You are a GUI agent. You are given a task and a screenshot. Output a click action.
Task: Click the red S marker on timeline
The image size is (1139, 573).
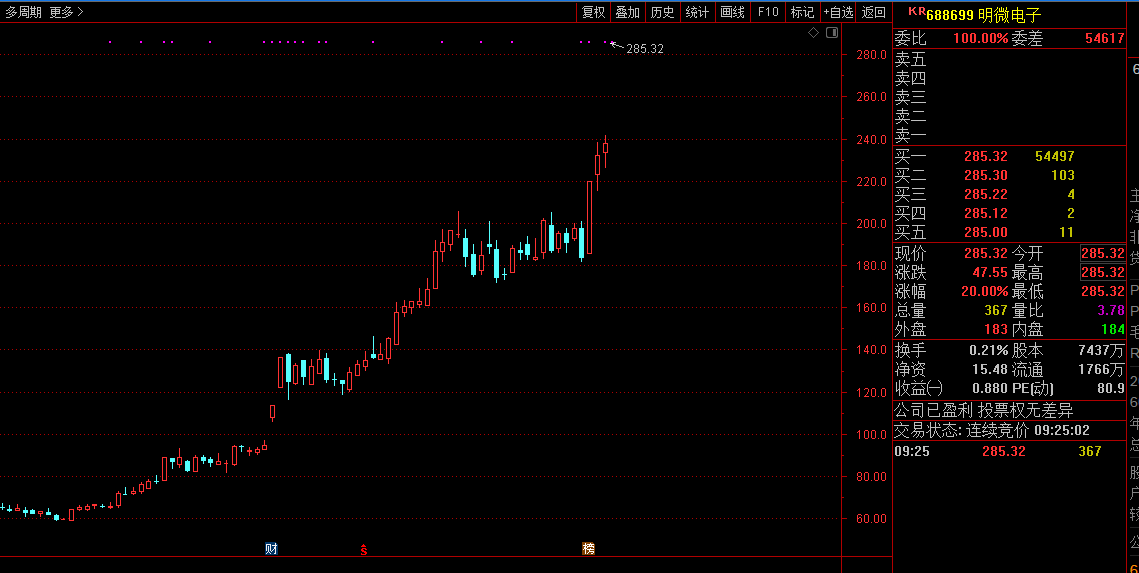(x=364, y=549)
